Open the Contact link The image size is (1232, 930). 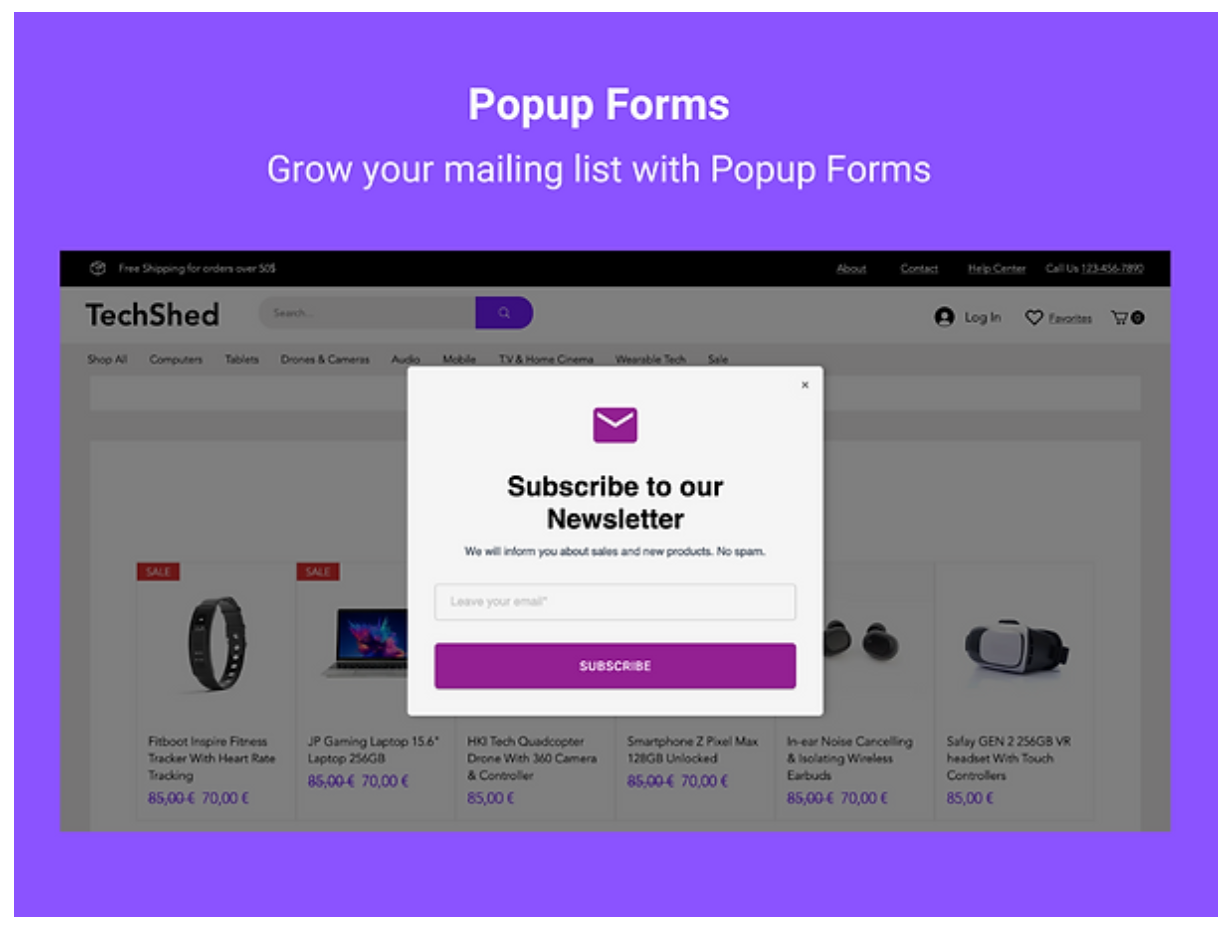point(919,269)
